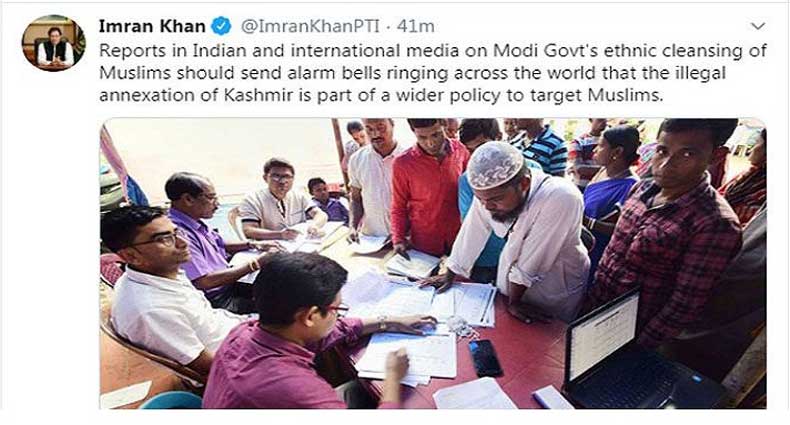Click the black smartphone lying on table
This screenshot has width=790, height=425.
pos(485,358)
